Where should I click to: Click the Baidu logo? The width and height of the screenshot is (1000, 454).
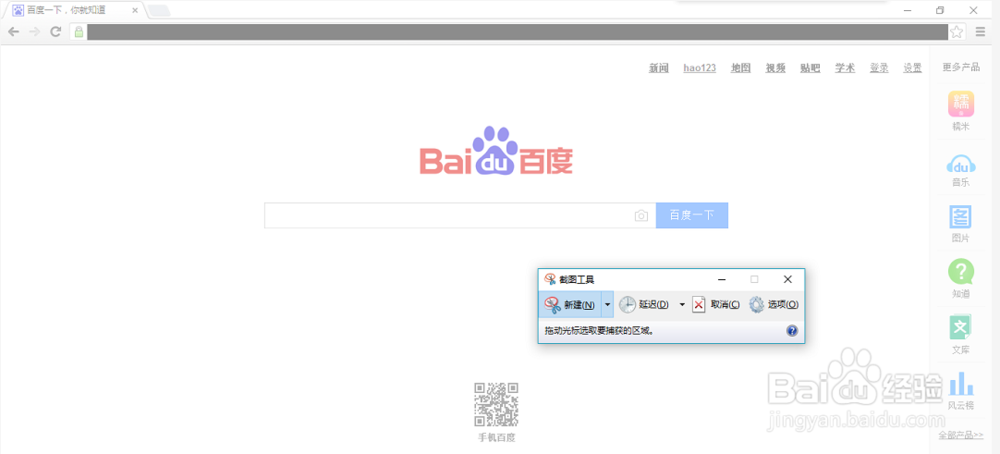pyautogui.click(x=496, y=150)
